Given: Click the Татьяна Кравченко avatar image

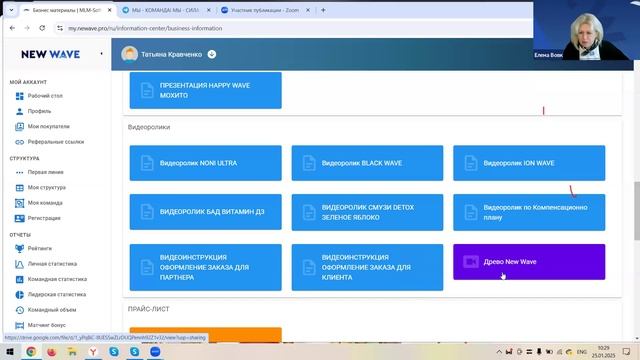Looking at the screenshot, I should (129, 54).
